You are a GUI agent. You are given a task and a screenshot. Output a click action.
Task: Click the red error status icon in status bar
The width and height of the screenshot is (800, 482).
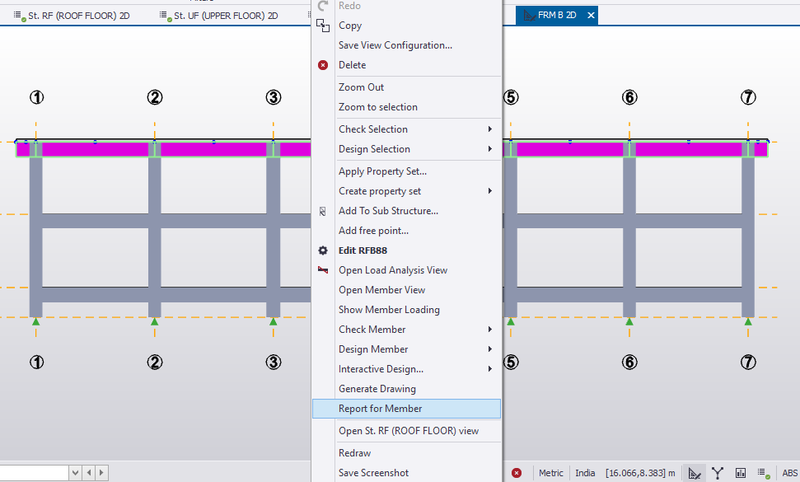[x=516, y=473]
